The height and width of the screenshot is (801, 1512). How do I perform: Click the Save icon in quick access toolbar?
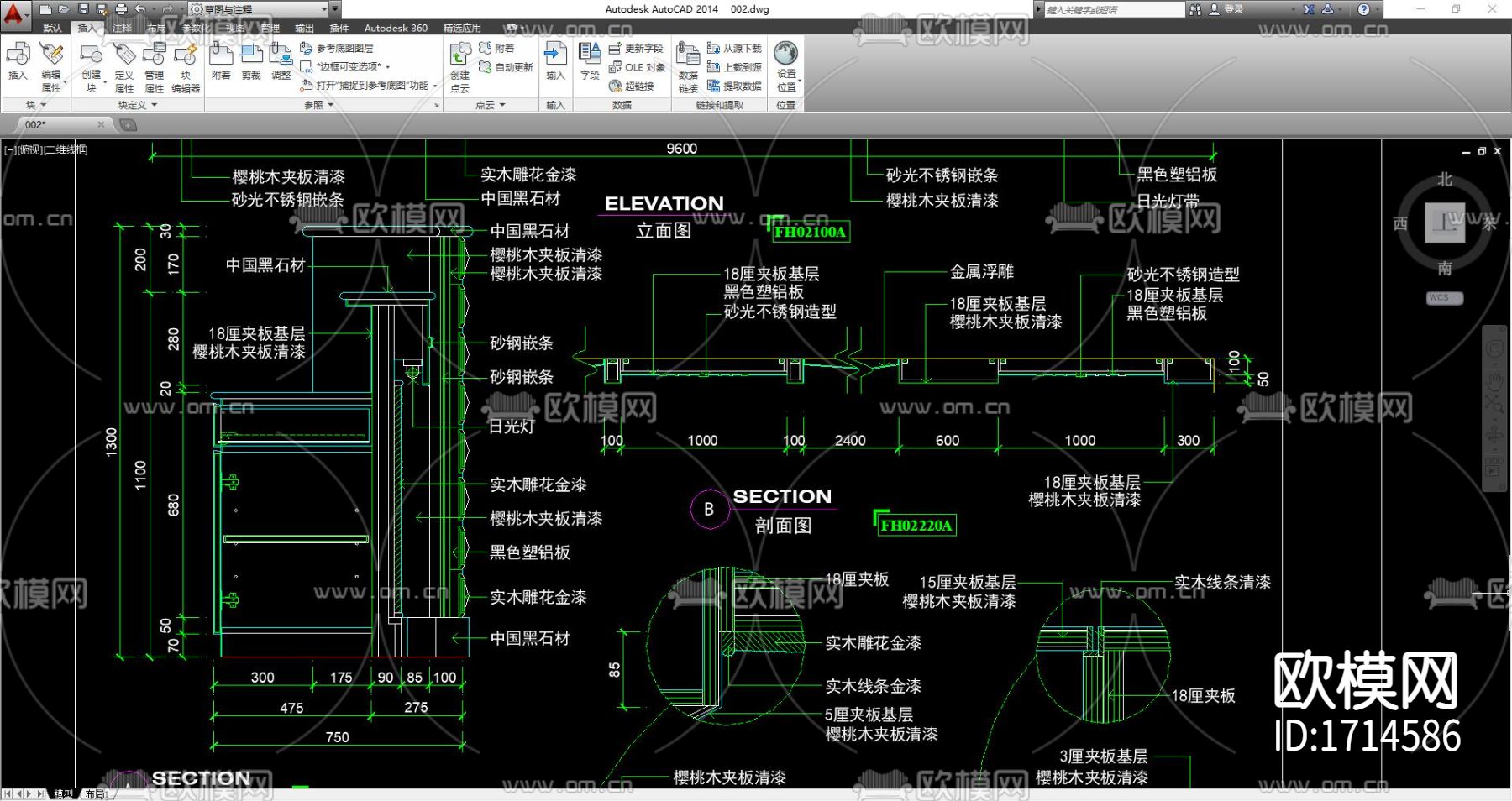click(x=83, y=9)
